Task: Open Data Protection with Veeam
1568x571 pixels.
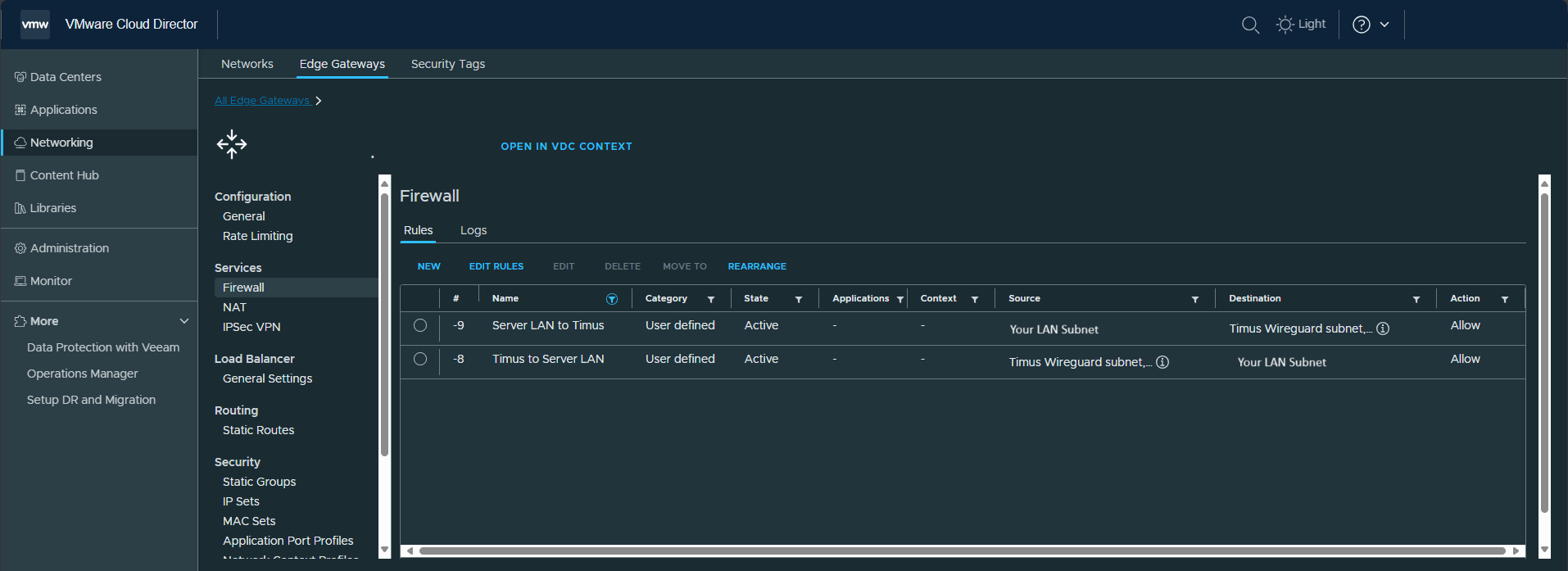Action: point(103,347)
